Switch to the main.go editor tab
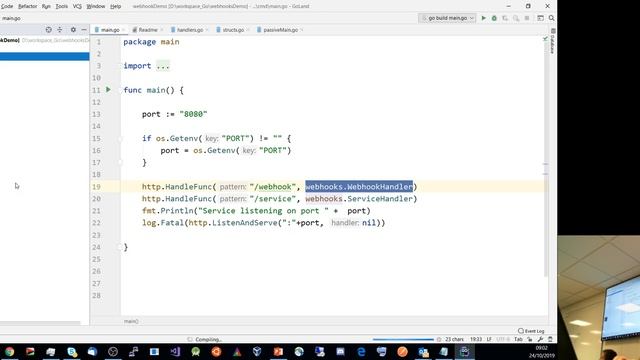This screenshot has height=360, width=640. point(109,30)
